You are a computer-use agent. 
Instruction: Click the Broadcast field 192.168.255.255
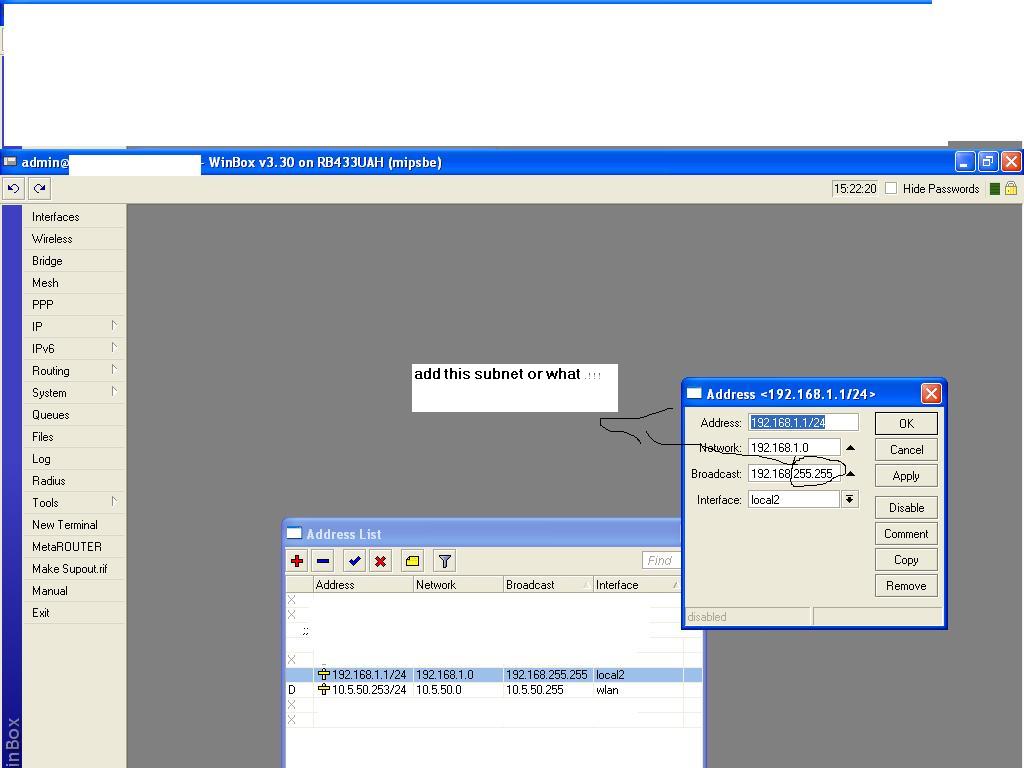pos(794,473)
